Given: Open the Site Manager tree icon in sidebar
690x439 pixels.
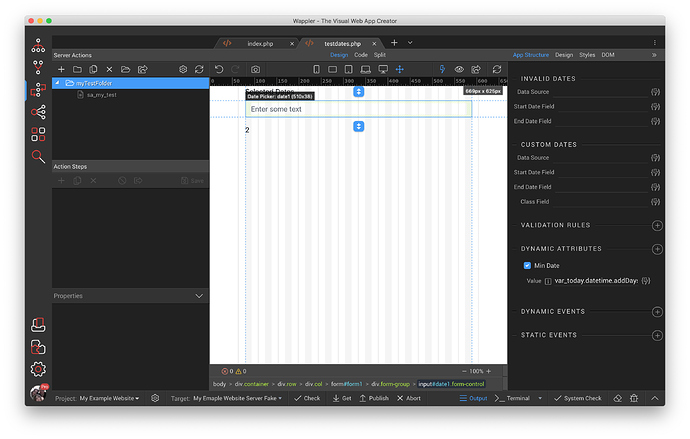Looking at the screenshot, I should point(38,45).
